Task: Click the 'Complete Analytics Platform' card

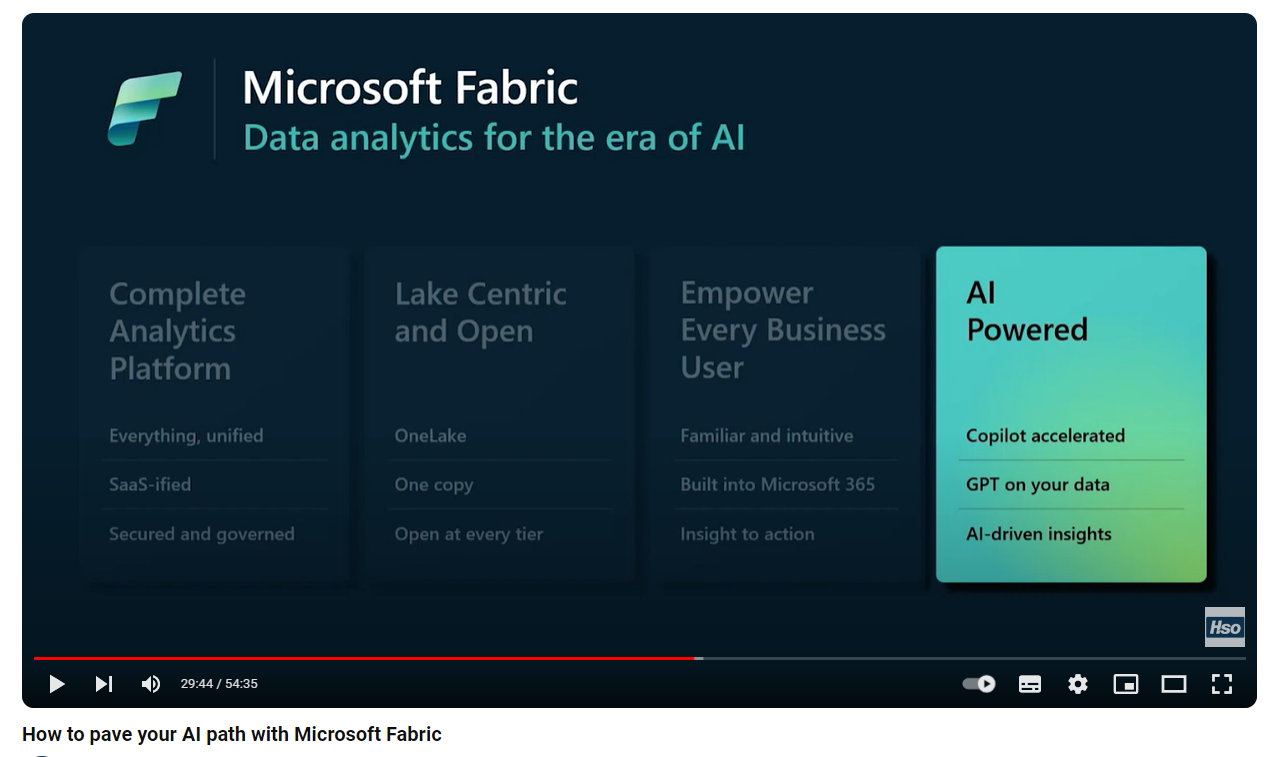Action: tap(214, 413)
